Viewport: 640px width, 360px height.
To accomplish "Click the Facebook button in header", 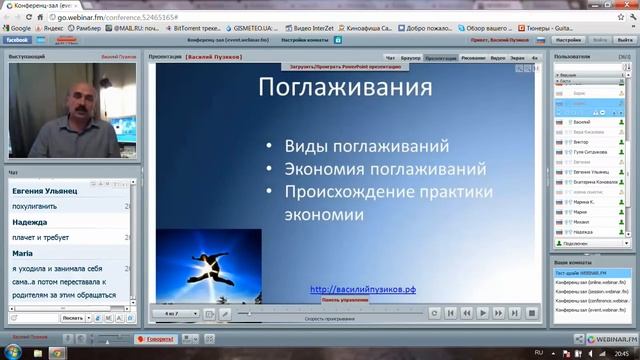I will (17, 40).
